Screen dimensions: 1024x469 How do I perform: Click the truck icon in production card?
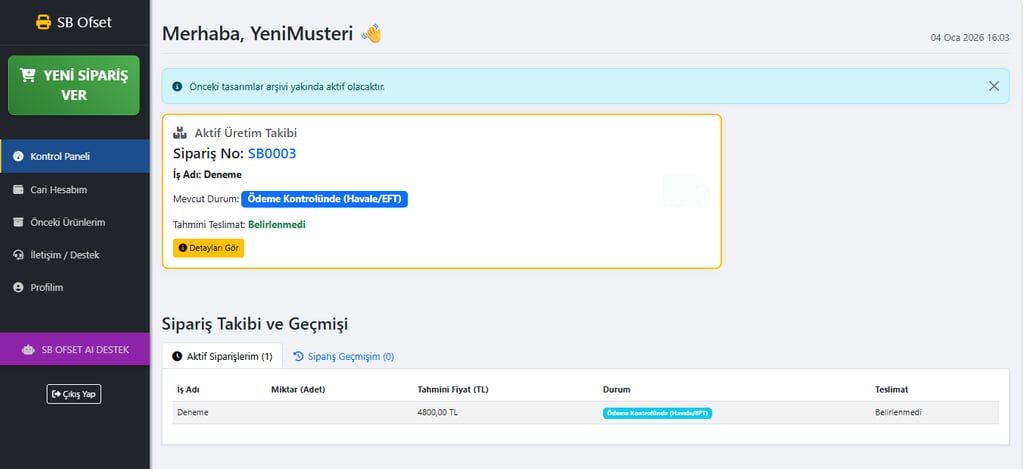685,190
